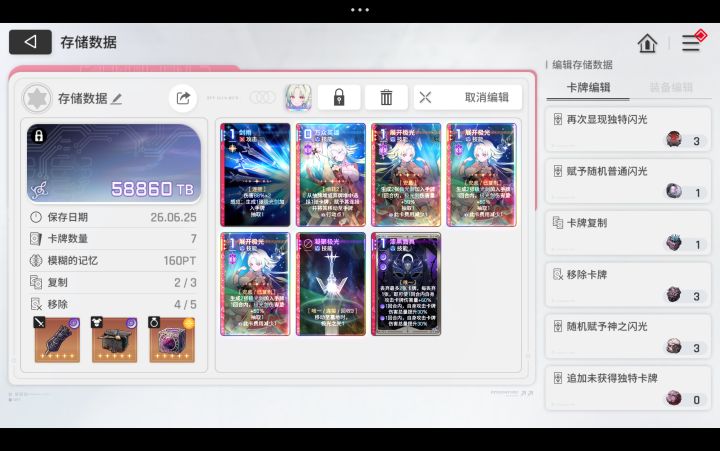Click the 160PT memory value
This screenshot has width=720, height=451.
[180, 261]
